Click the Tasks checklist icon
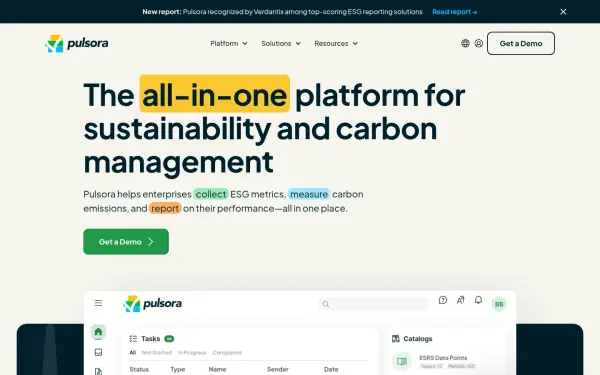The image size is (600, 375). click(133, 339)
